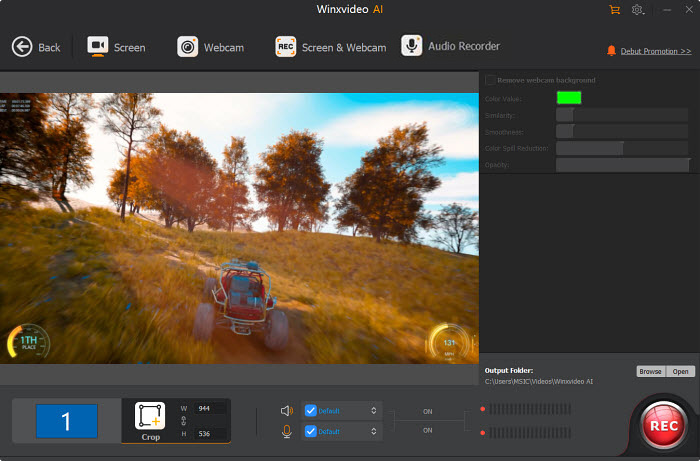
Task: Minimize the Winxvideo AI window
Action: coord(667,10)
